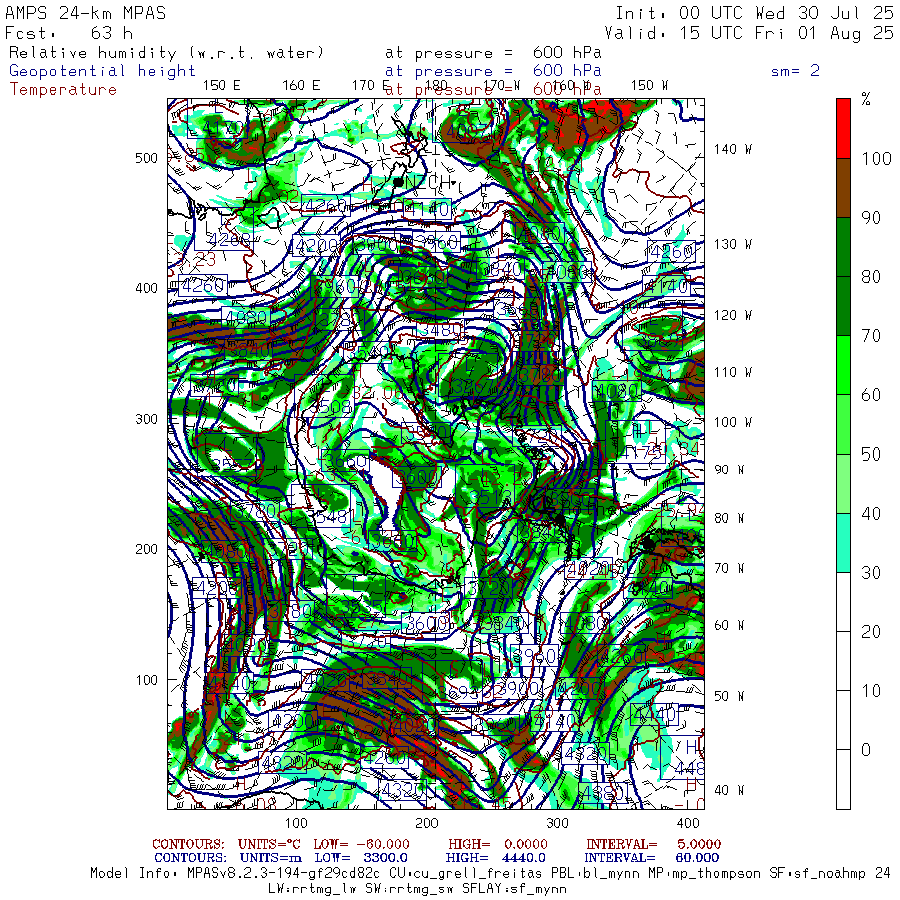Click the '150 E' longitude label
Image resolution: width=900 pixels, height=900 pixels.
pyautogui.click(x=222, y=86)
